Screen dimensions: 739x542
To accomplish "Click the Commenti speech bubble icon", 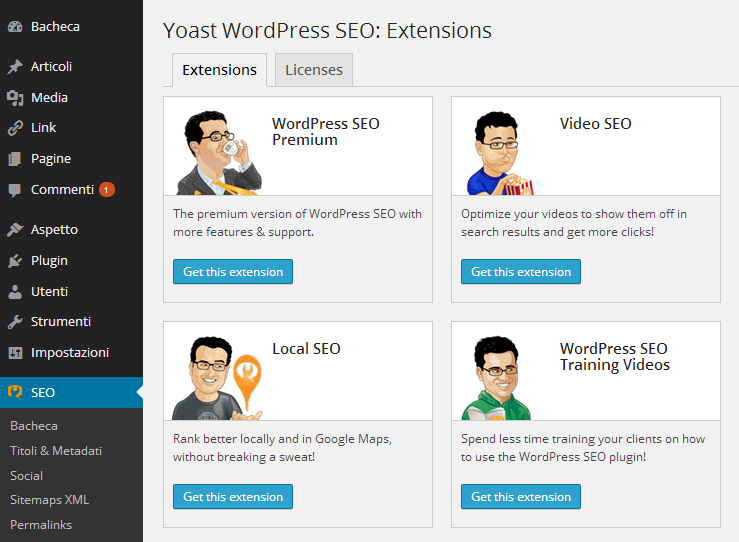I will point(15,190).
